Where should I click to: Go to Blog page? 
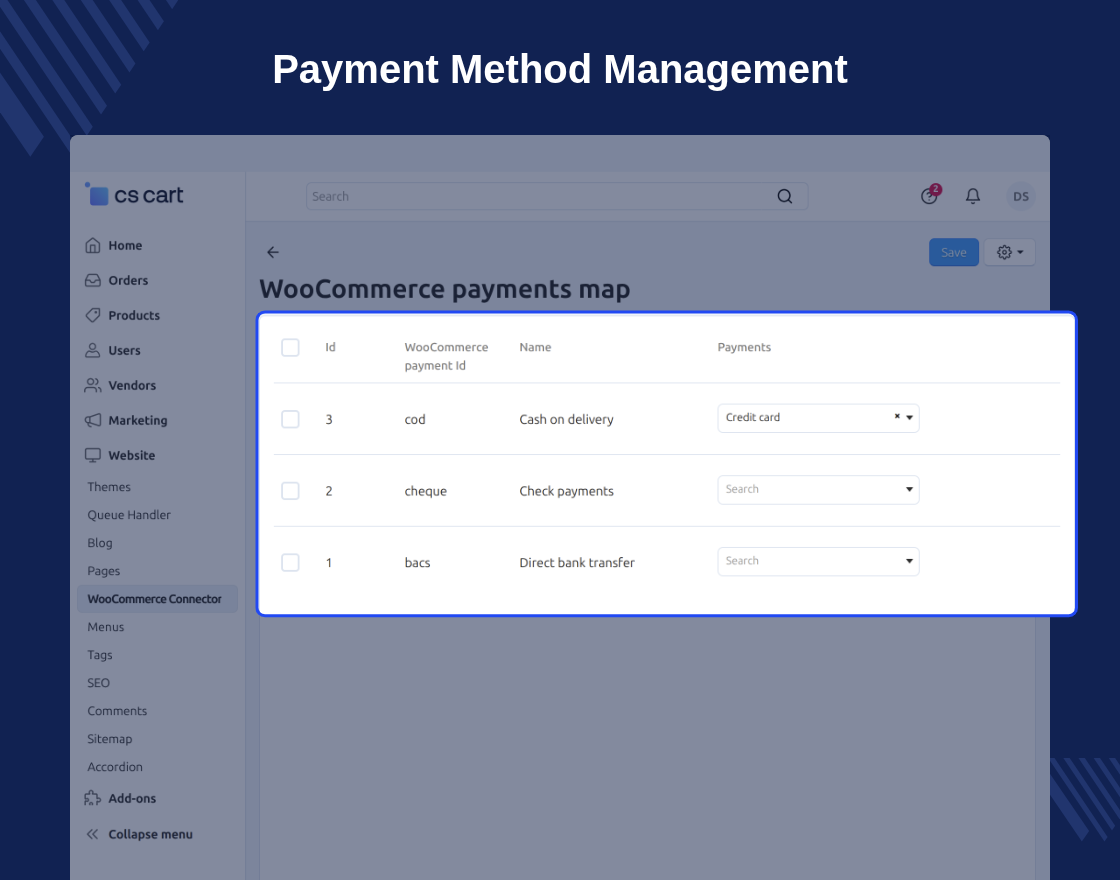click(x=100, y=542)
